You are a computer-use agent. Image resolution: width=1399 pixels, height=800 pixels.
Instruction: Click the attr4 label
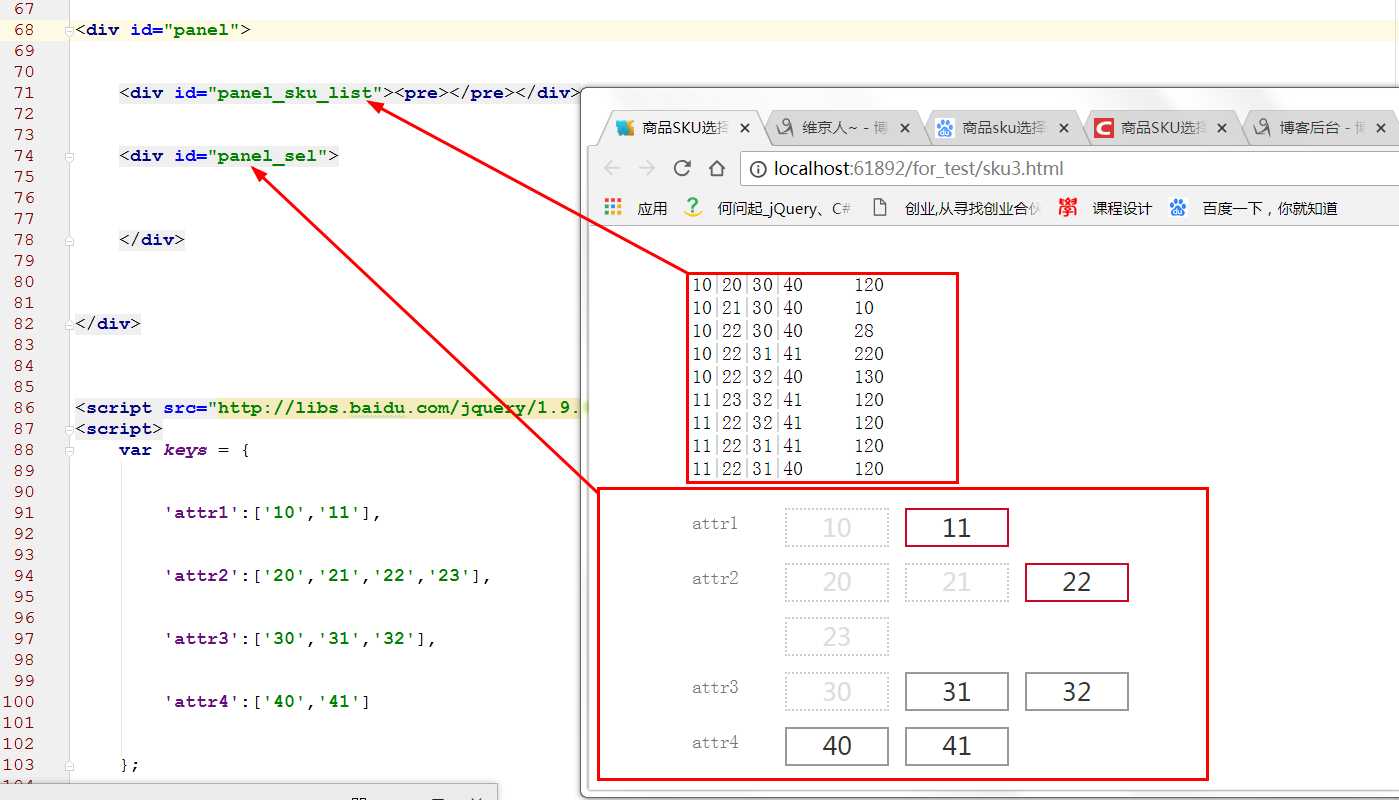[715, 743]
